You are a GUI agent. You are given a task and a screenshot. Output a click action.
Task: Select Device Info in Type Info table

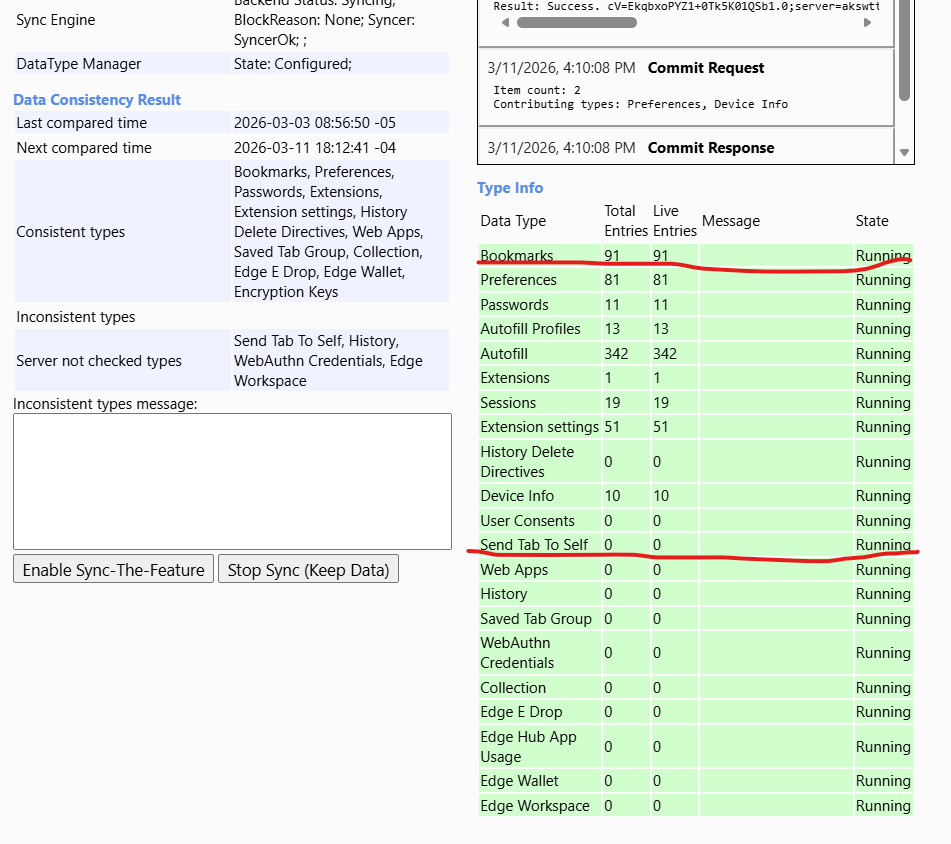(517, 496)
